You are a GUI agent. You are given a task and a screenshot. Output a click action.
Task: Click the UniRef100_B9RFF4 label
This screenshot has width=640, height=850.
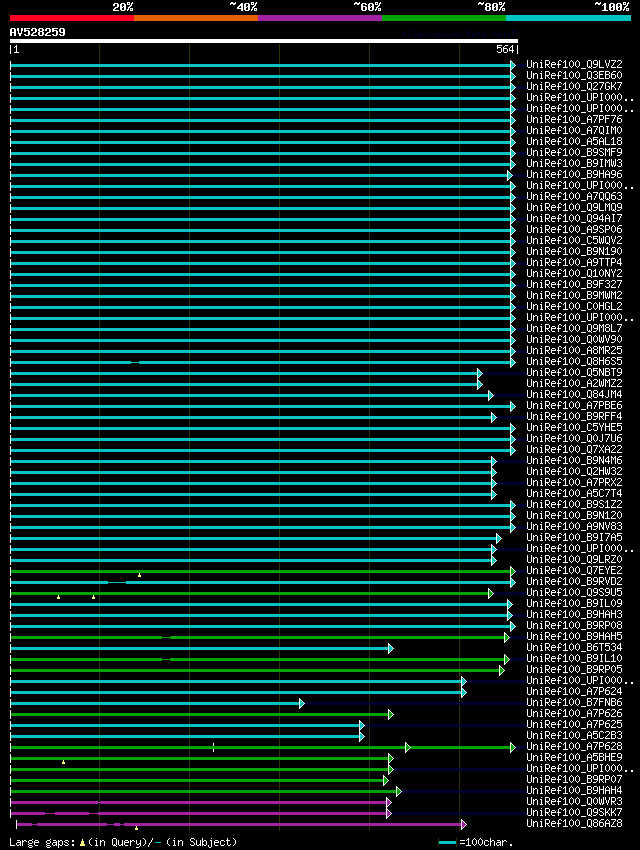[x=574, y=416]
